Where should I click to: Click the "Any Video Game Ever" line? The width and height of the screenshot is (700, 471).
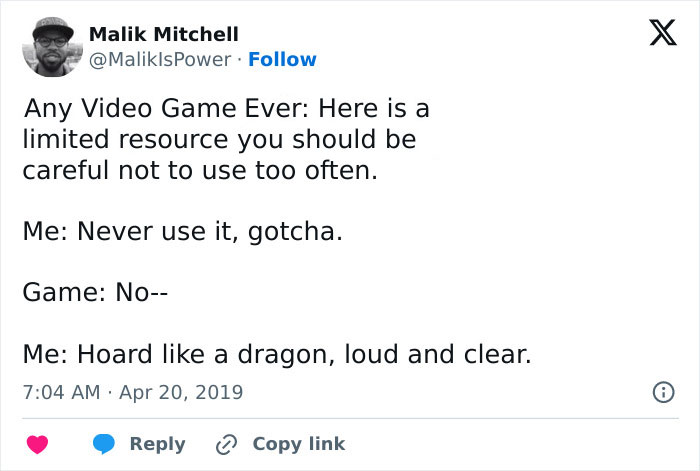(226, 107)
